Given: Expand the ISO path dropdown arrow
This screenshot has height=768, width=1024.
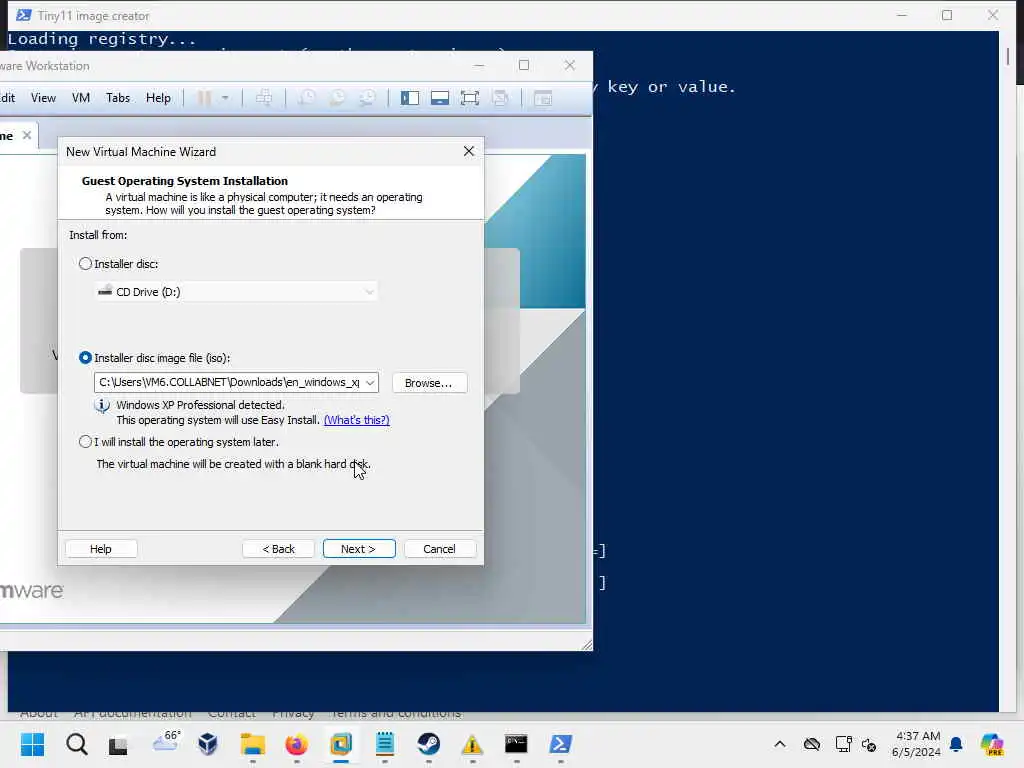Looking at the screenshot, I should pyautogui.click(x=370, y=383).
